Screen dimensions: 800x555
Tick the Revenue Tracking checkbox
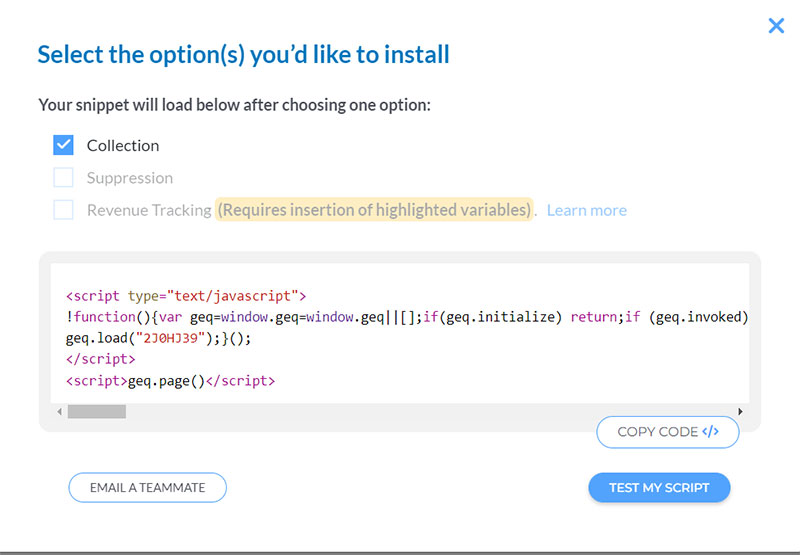click(64, 210)
